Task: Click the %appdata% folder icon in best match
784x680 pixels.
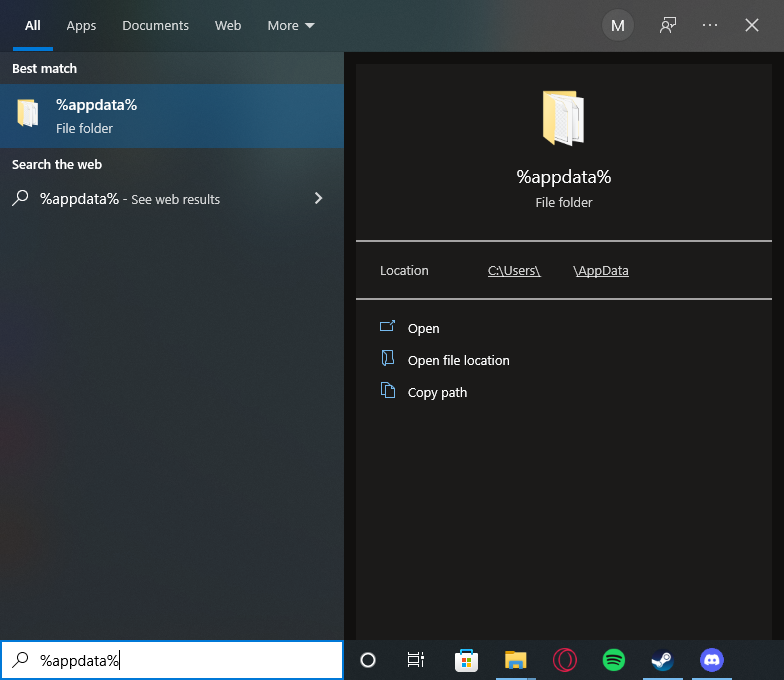Action: point(28,113)
